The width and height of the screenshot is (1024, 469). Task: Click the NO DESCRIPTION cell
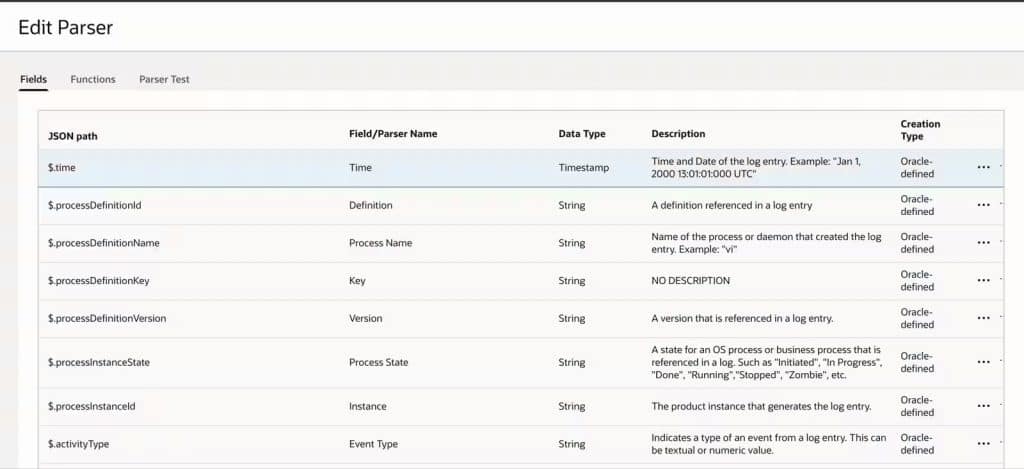coord(691,281)
